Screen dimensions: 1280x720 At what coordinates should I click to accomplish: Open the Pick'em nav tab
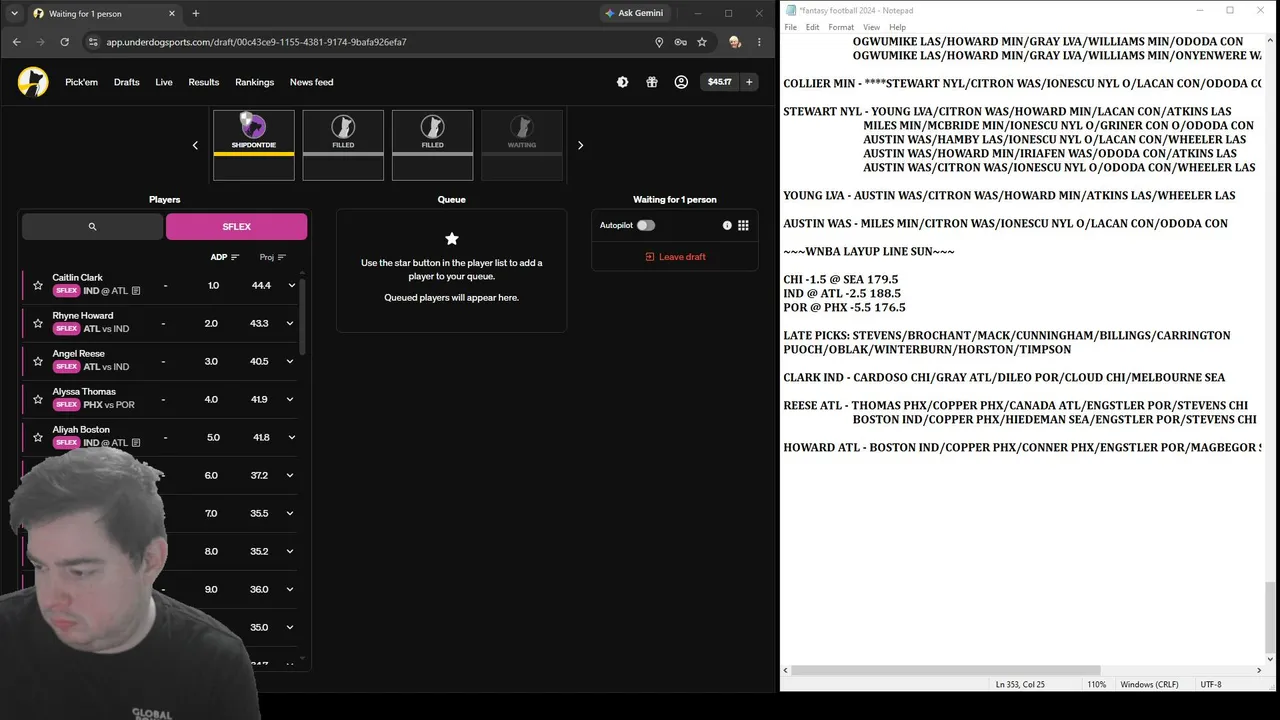point(82,82)
